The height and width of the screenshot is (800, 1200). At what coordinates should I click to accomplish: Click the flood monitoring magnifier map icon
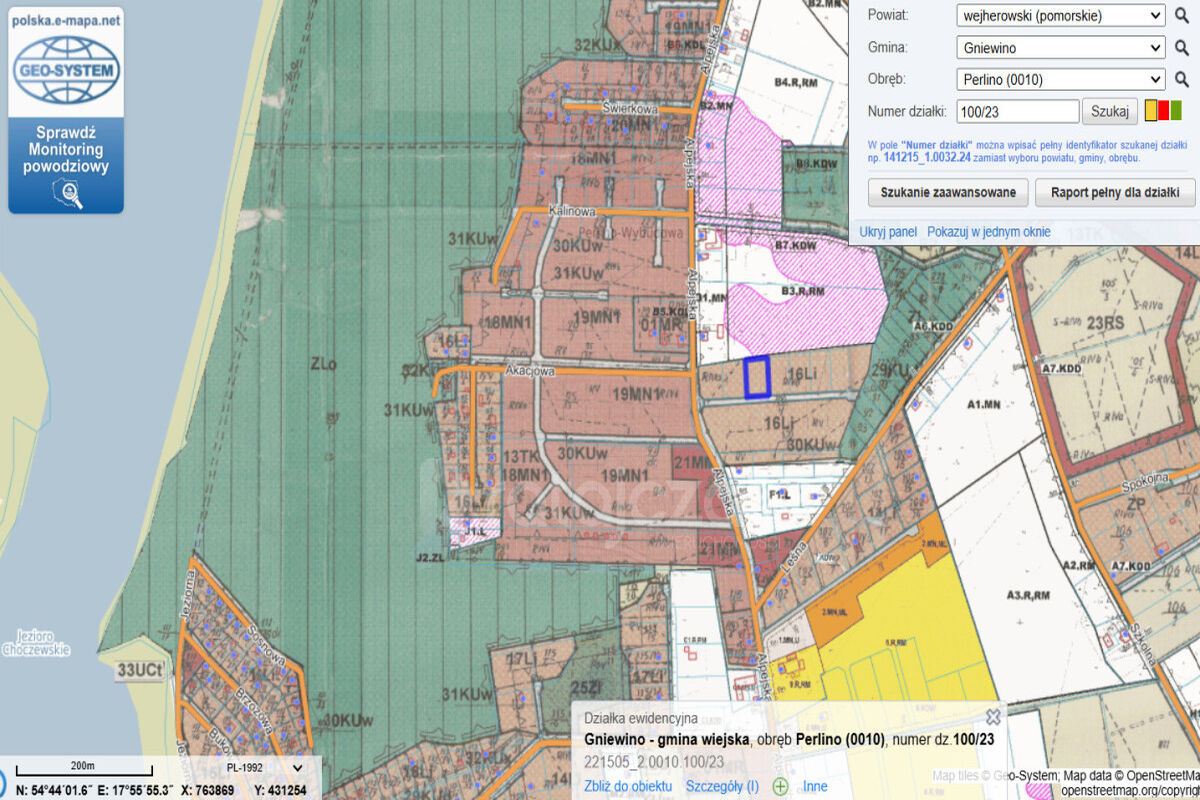coord(66,193)
